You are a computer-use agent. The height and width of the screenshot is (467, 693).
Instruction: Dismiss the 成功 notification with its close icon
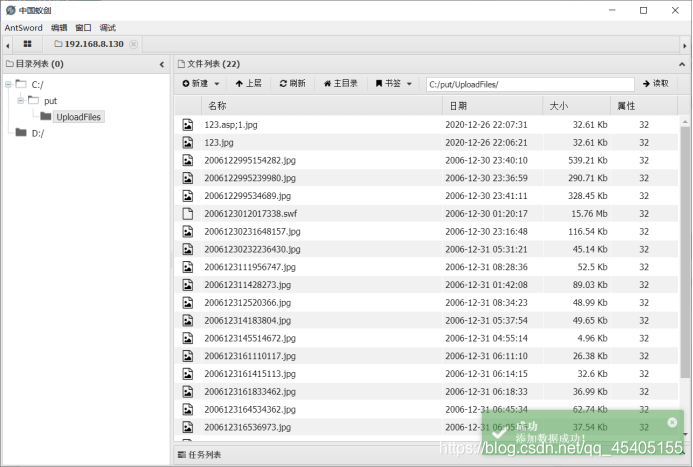(672, 422)
